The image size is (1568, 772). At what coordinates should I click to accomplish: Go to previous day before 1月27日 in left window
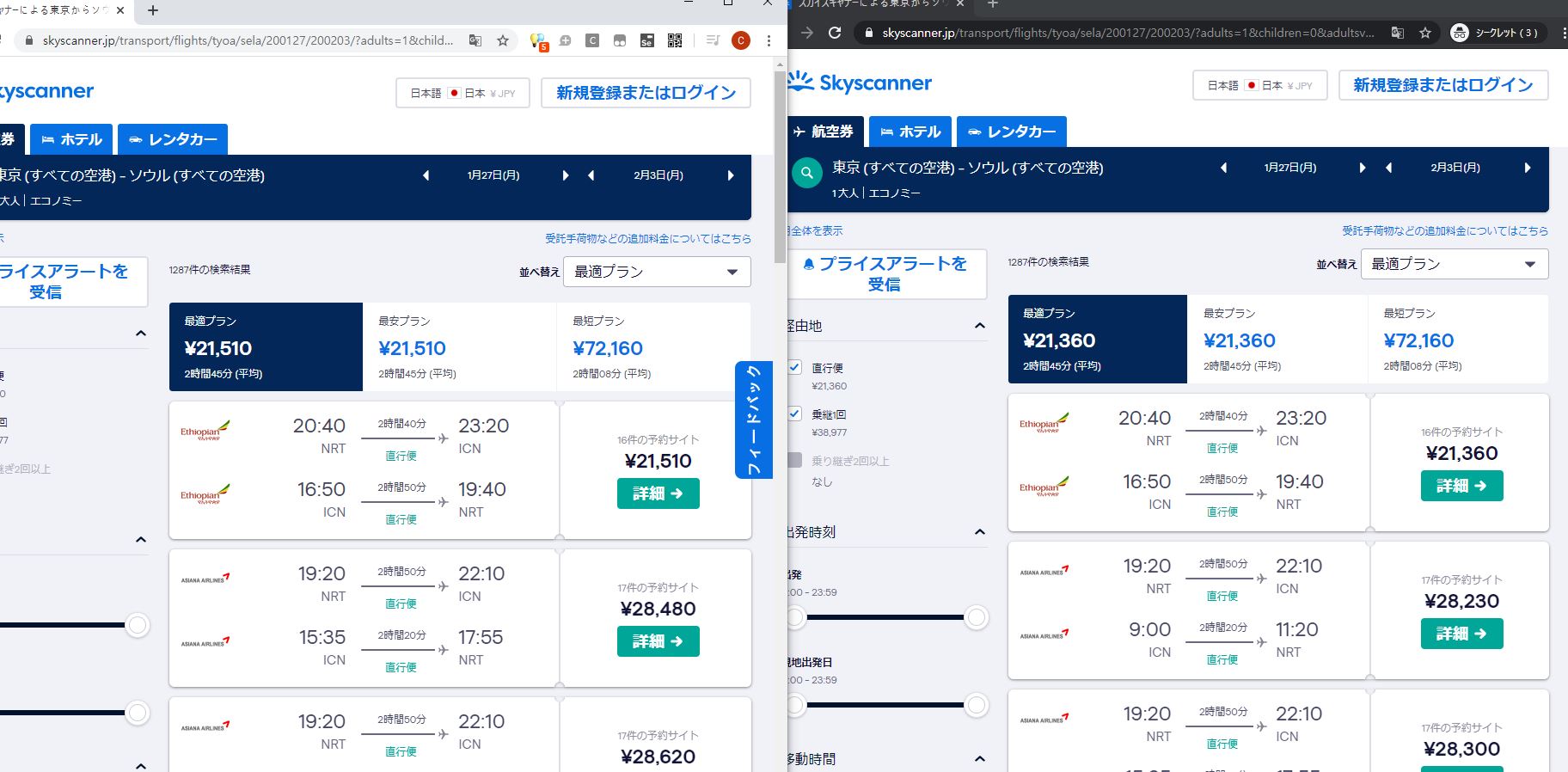pyautogui.click(x=426, y=175)
